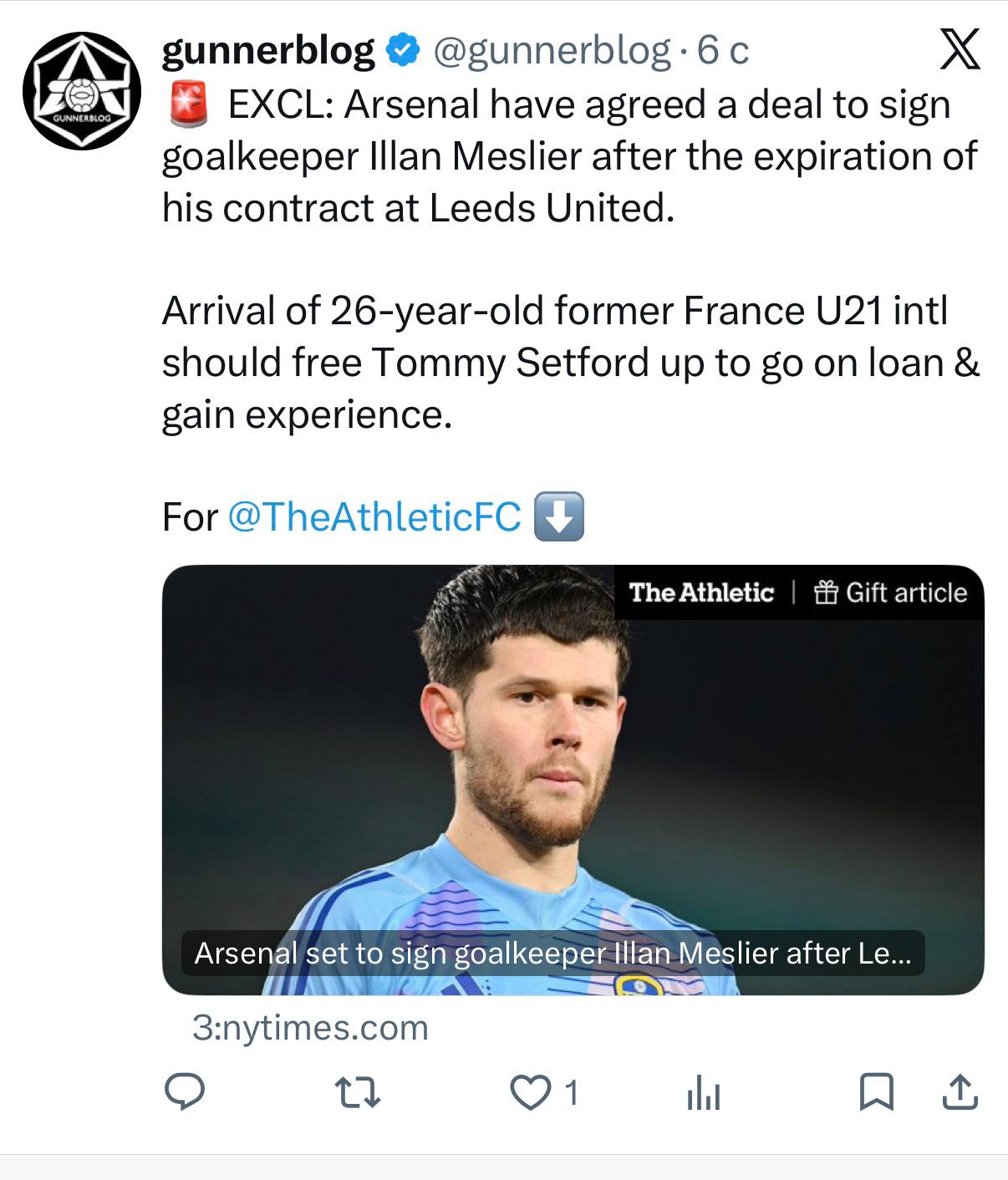Click the article headline caption overlay
1008x1180 pixels.
pyautogui.click(x=552, y=954)
